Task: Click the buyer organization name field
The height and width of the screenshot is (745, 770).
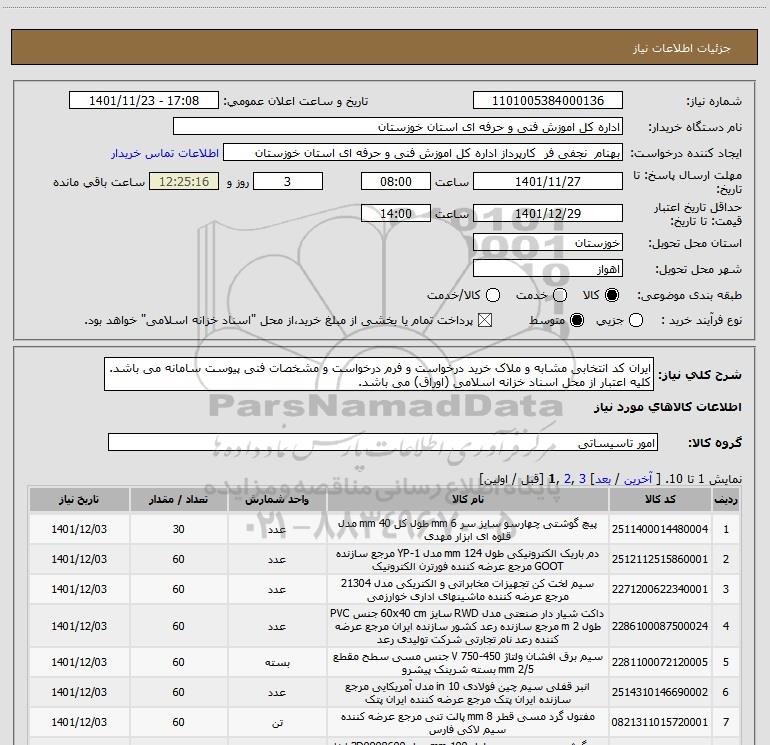Action: point(398,127)
